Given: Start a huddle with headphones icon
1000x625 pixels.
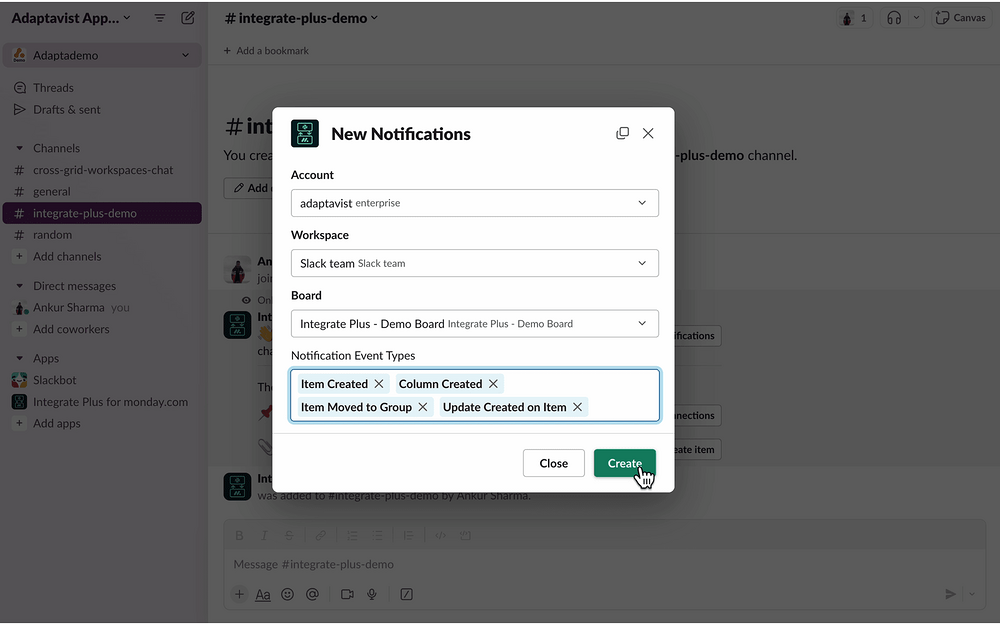Looking at the screenshot, I should [894, 18].
